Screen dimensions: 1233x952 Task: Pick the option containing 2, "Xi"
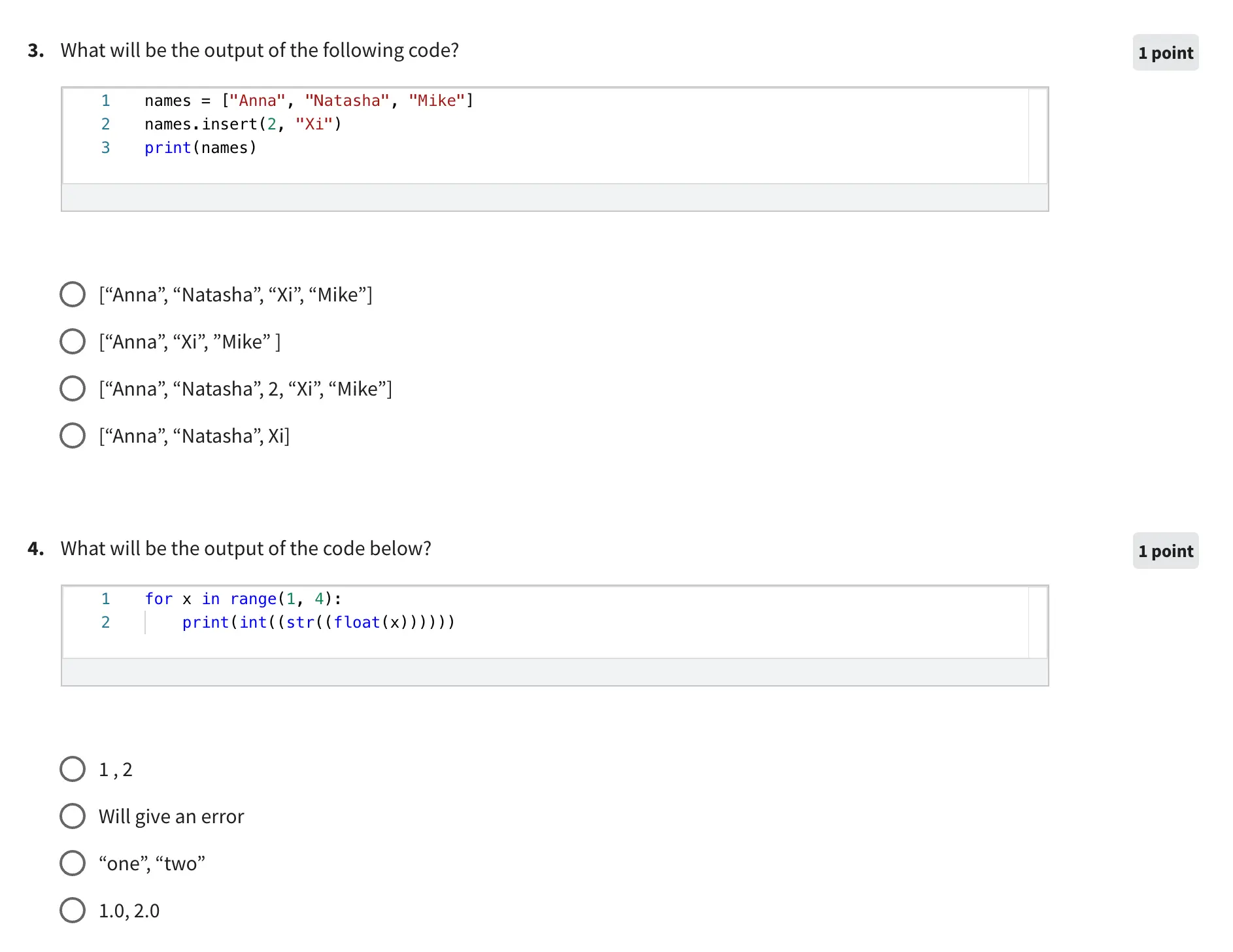pyautogui.click(x=73, y=388)
